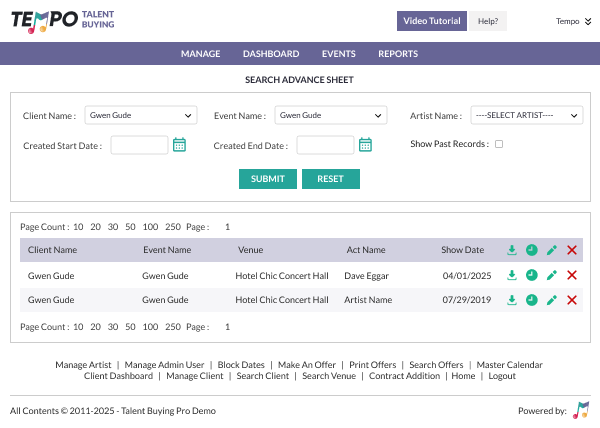The image size is (600, 428).
Task: Open the Master Calendar footer link
Action: pyautogui.click(x=510, y=365)
